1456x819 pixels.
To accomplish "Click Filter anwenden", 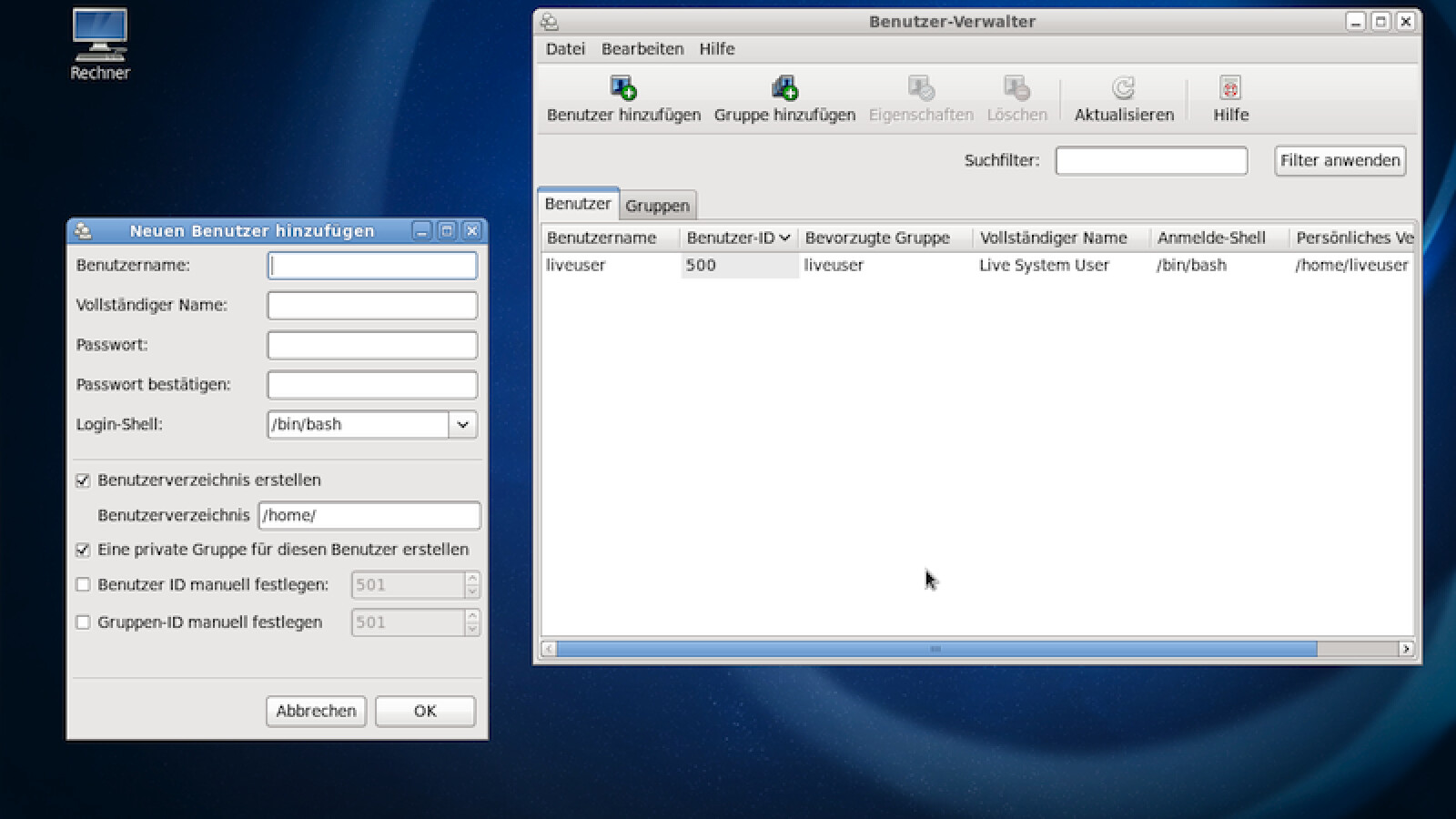I will tap(1340, 160).
